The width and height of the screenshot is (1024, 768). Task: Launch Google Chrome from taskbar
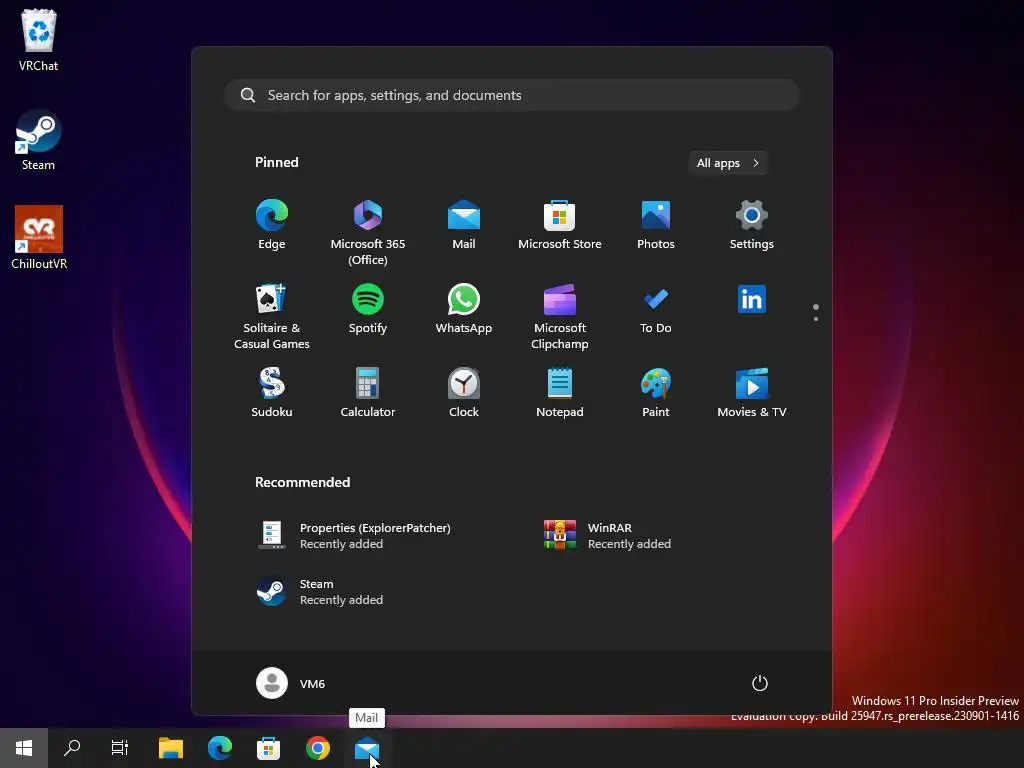click(318, 748)
